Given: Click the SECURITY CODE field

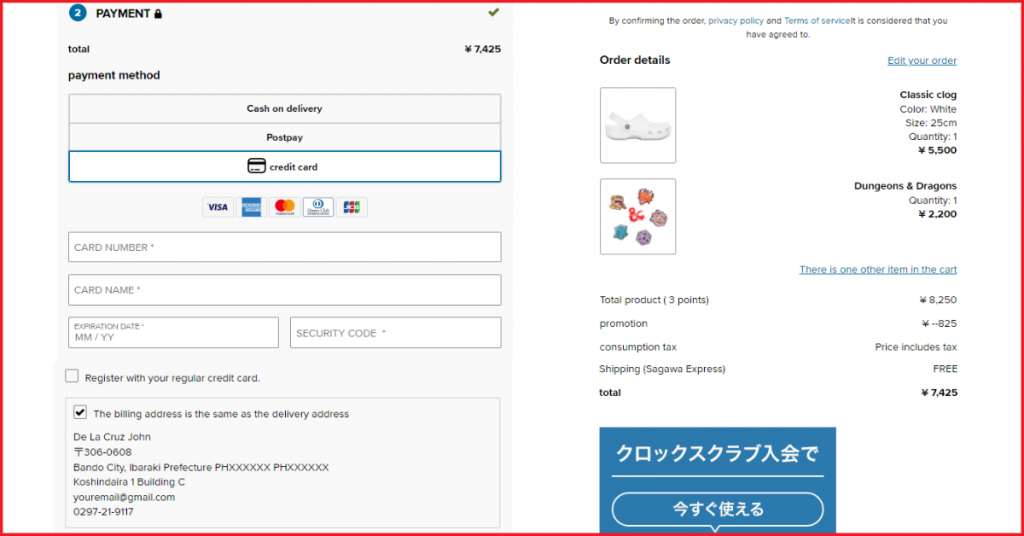Looking at the screenshot, I should (x=395, y=332).
